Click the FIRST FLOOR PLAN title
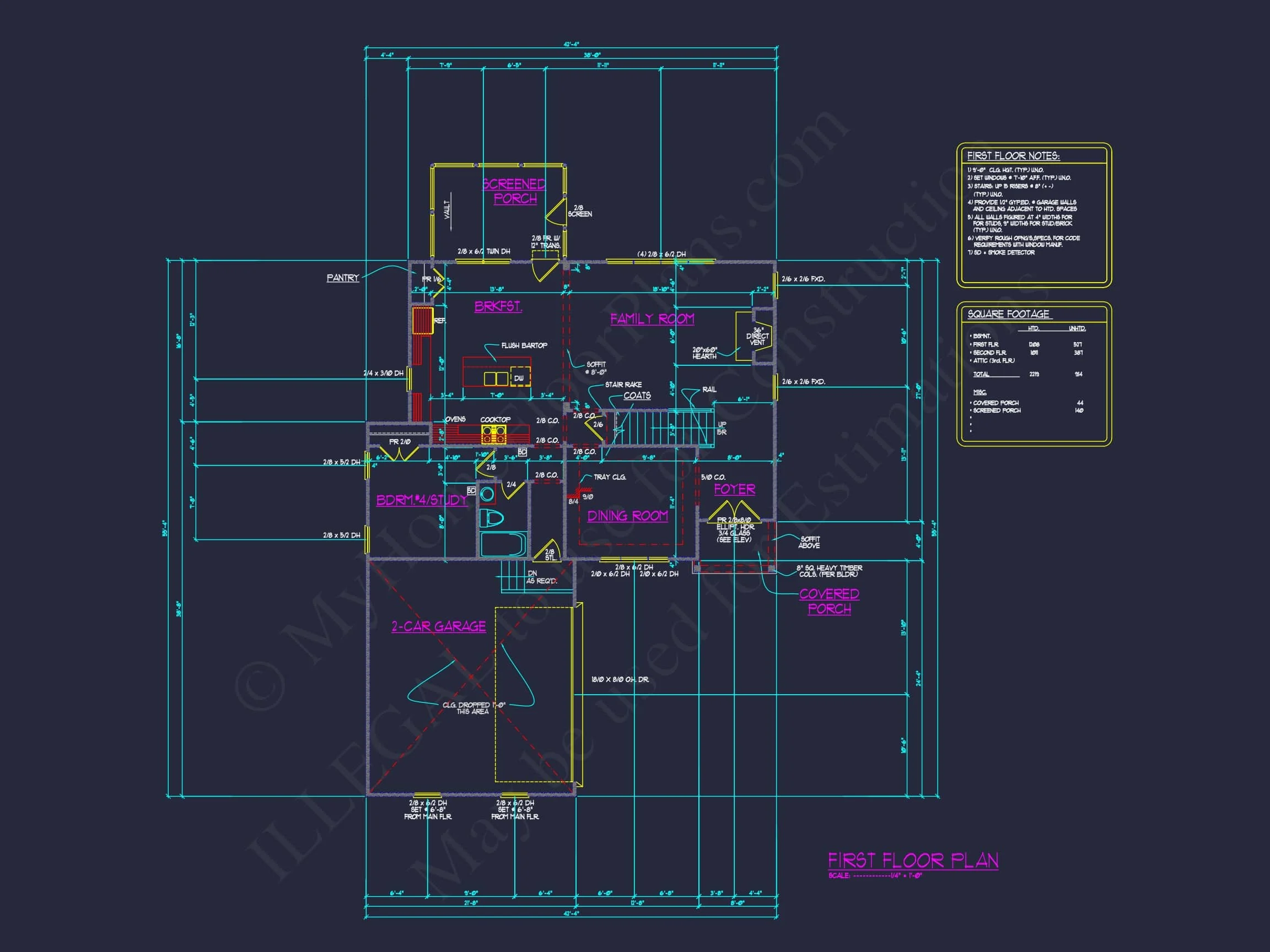 coord(913,860)
